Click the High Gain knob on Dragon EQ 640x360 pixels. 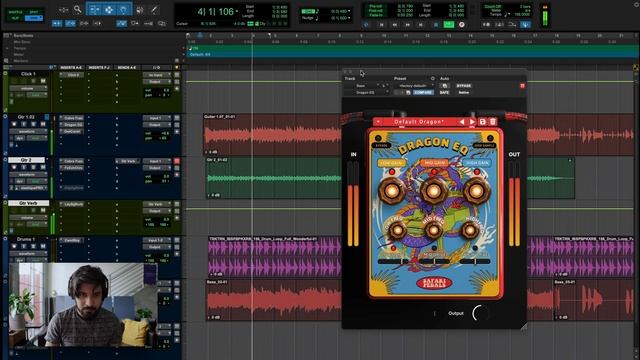[476, 190]
